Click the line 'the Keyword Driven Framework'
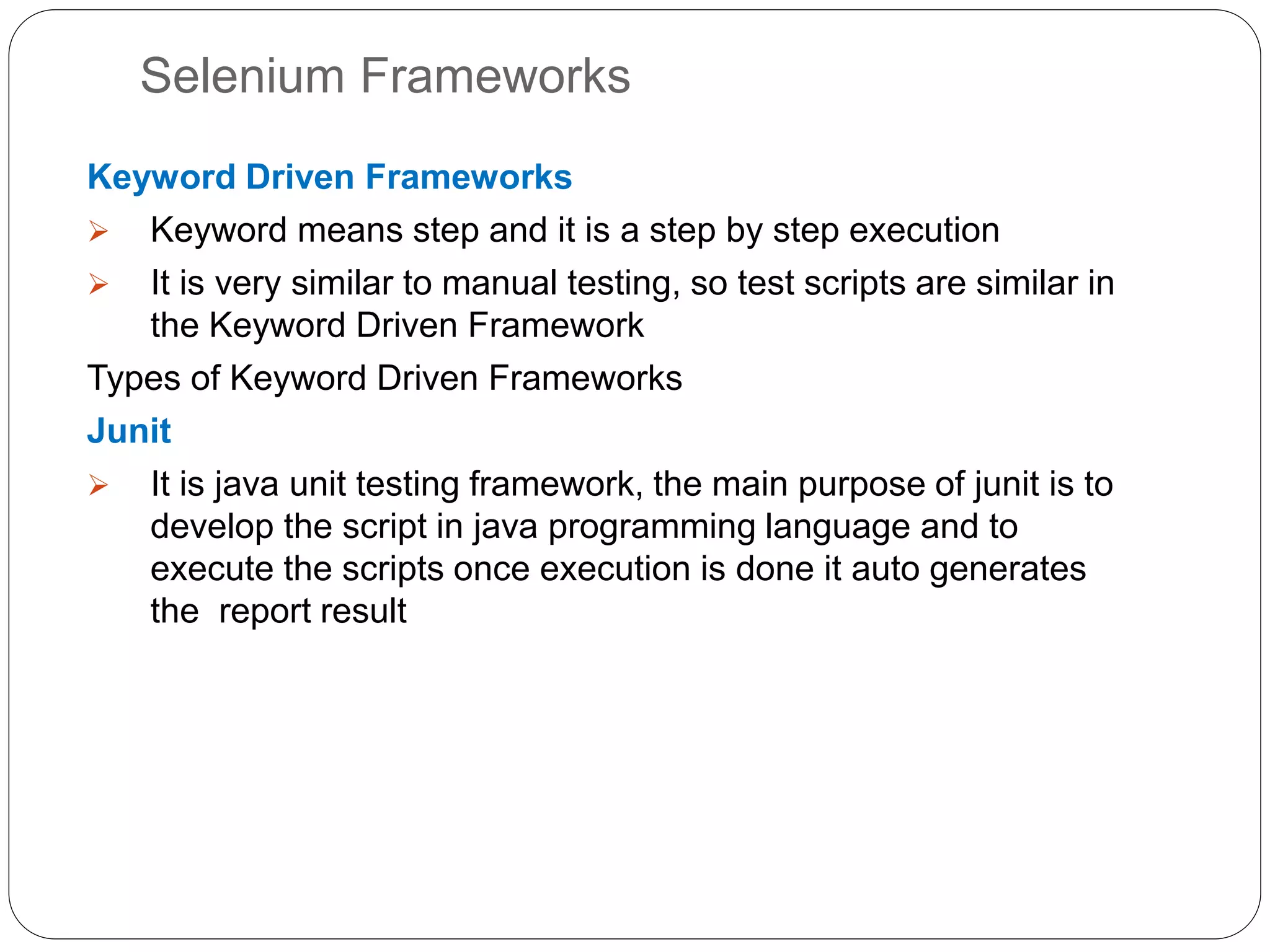Viewport: 1270px width, 952px height. point(397,325)
